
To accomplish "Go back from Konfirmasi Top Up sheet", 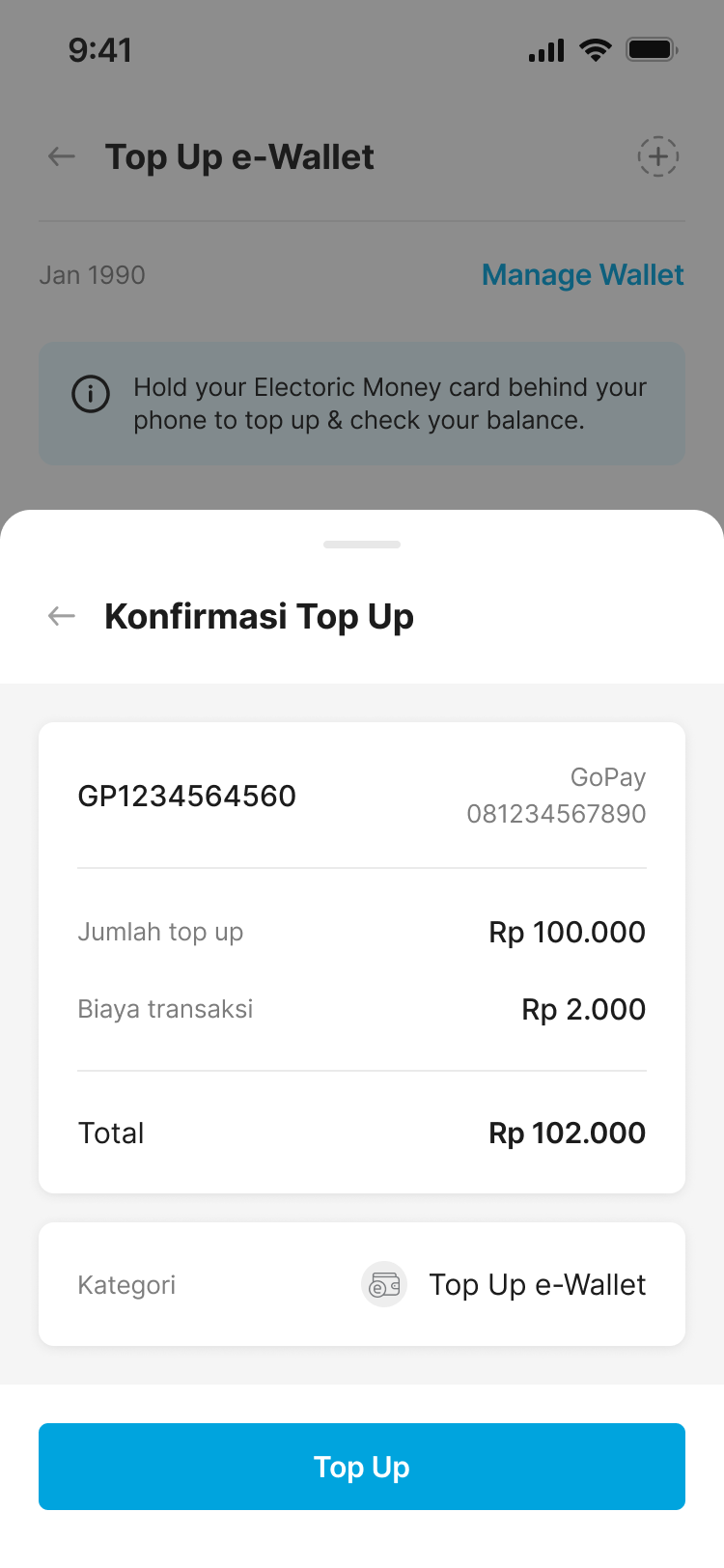I will point(62,616).
